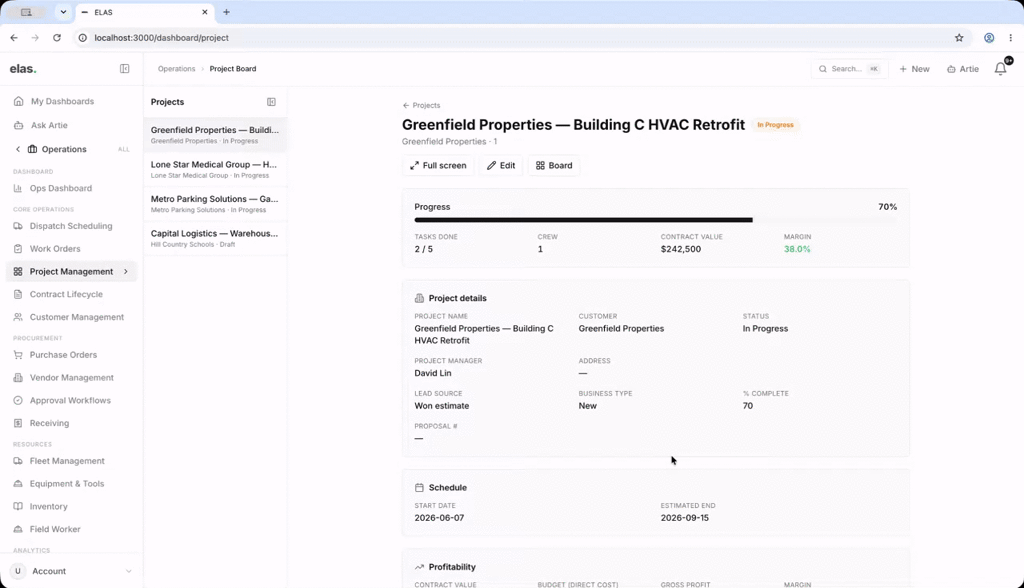Click the Search input field
This screenshot has width=1024, height=588.
pos(849,69)
